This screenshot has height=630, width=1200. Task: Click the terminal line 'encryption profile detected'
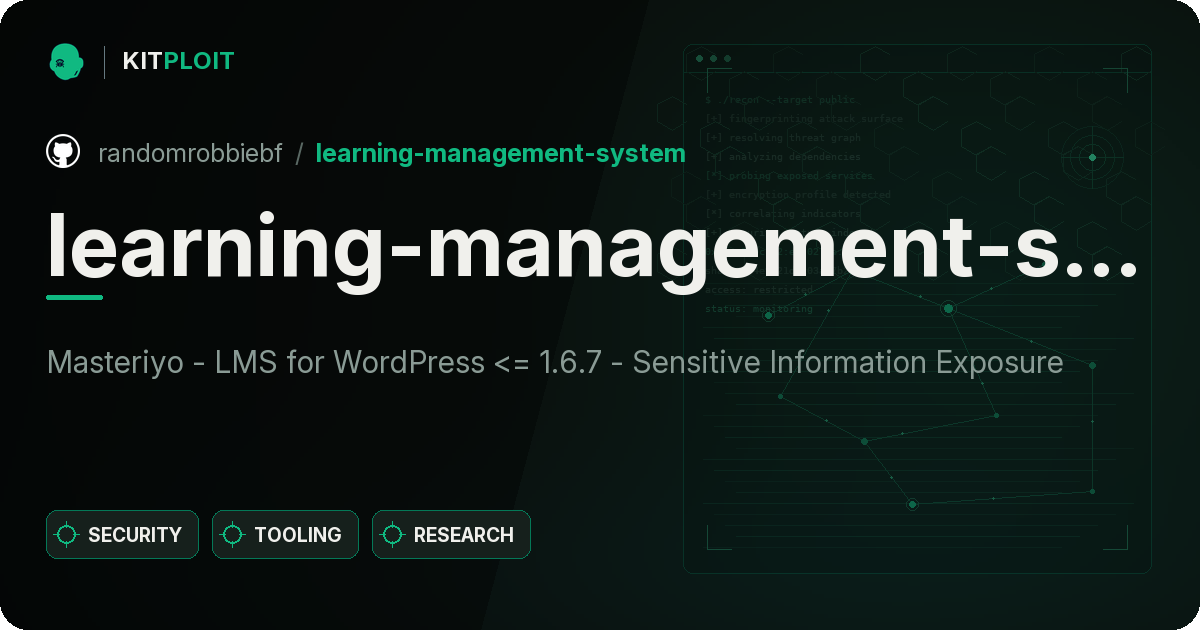pos(797,195)
